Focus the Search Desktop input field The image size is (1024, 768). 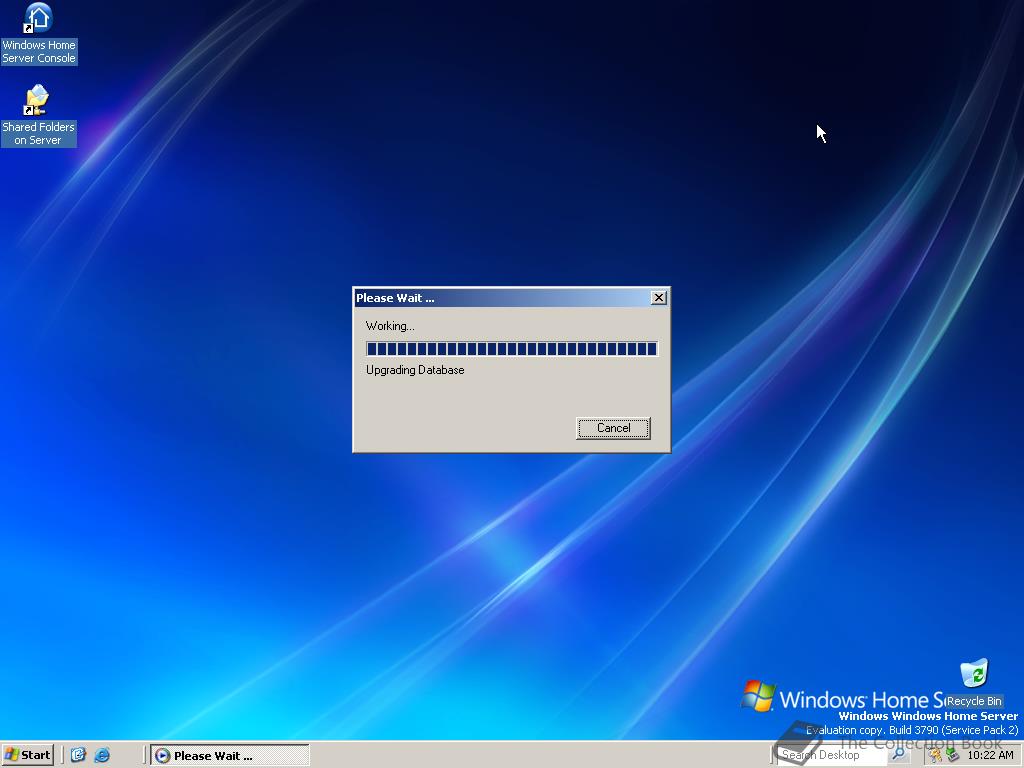tap(832, 755)
